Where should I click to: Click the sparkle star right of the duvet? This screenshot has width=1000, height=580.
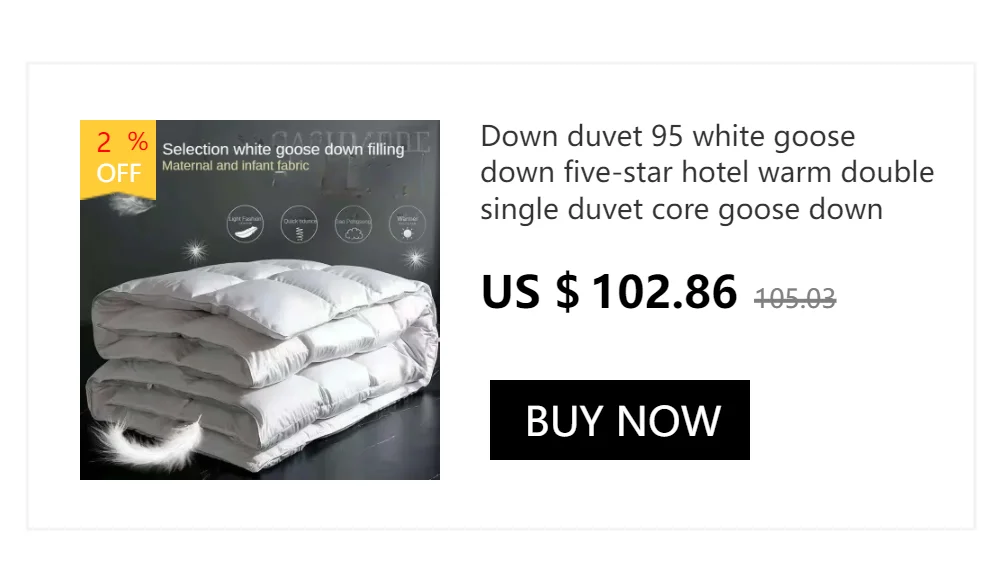pyautogui.click(x=416, y=258)
